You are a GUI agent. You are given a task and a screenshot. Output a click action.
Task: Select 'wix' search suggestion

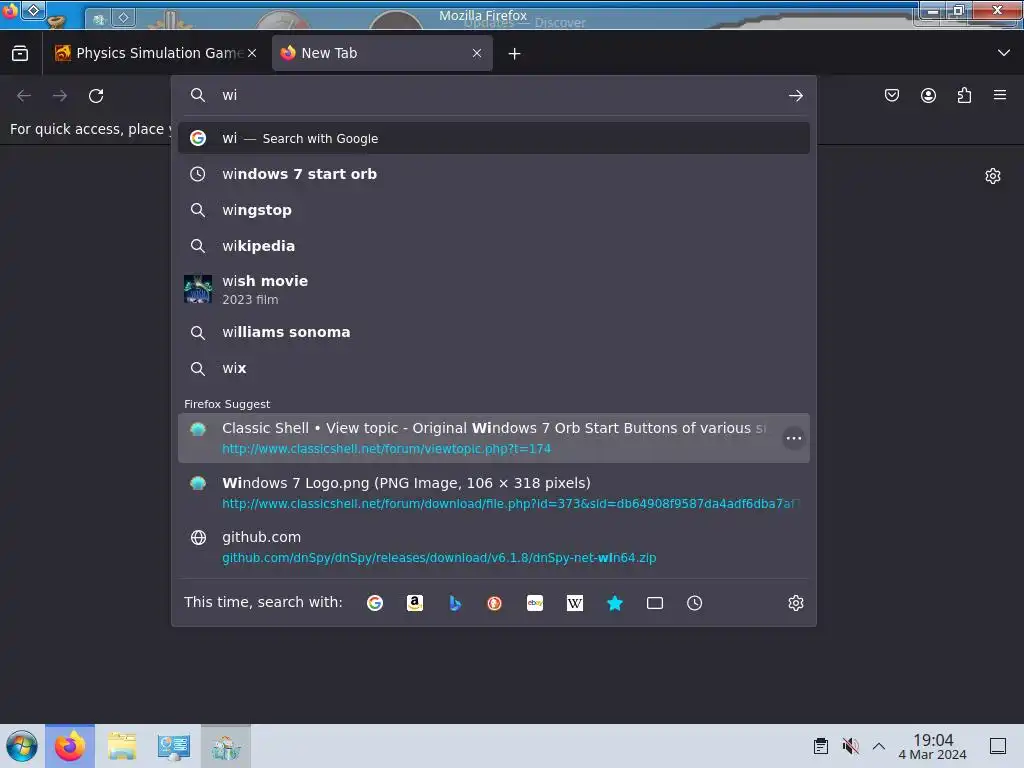pos(494,368)
